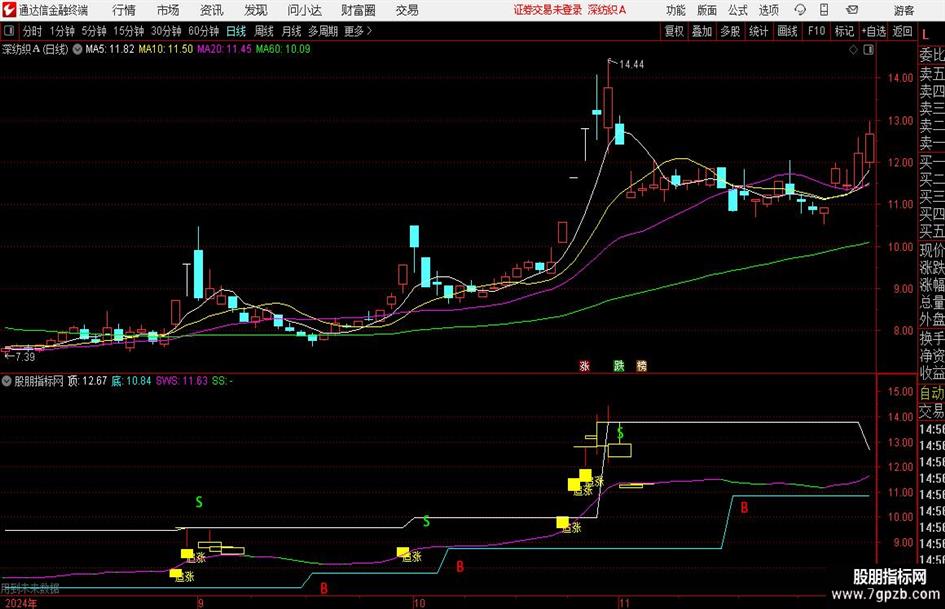Click MA10: 11.50 indicator value
The image size is (945, 609).
(x=166, y=49)
